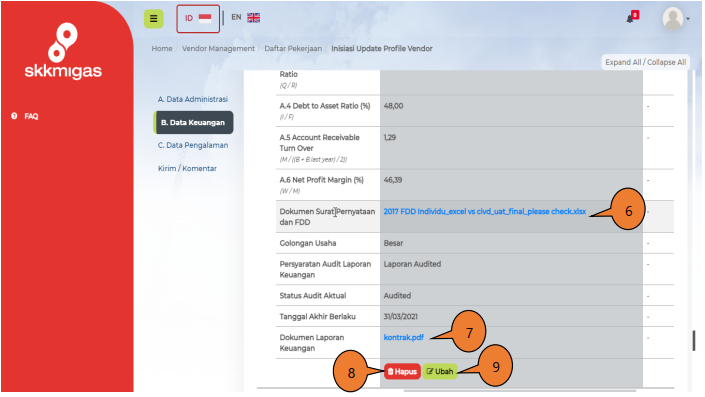Open the Kirim / Komentar section
The height and width of the screenshot is (397, 705).
(187, 169)
